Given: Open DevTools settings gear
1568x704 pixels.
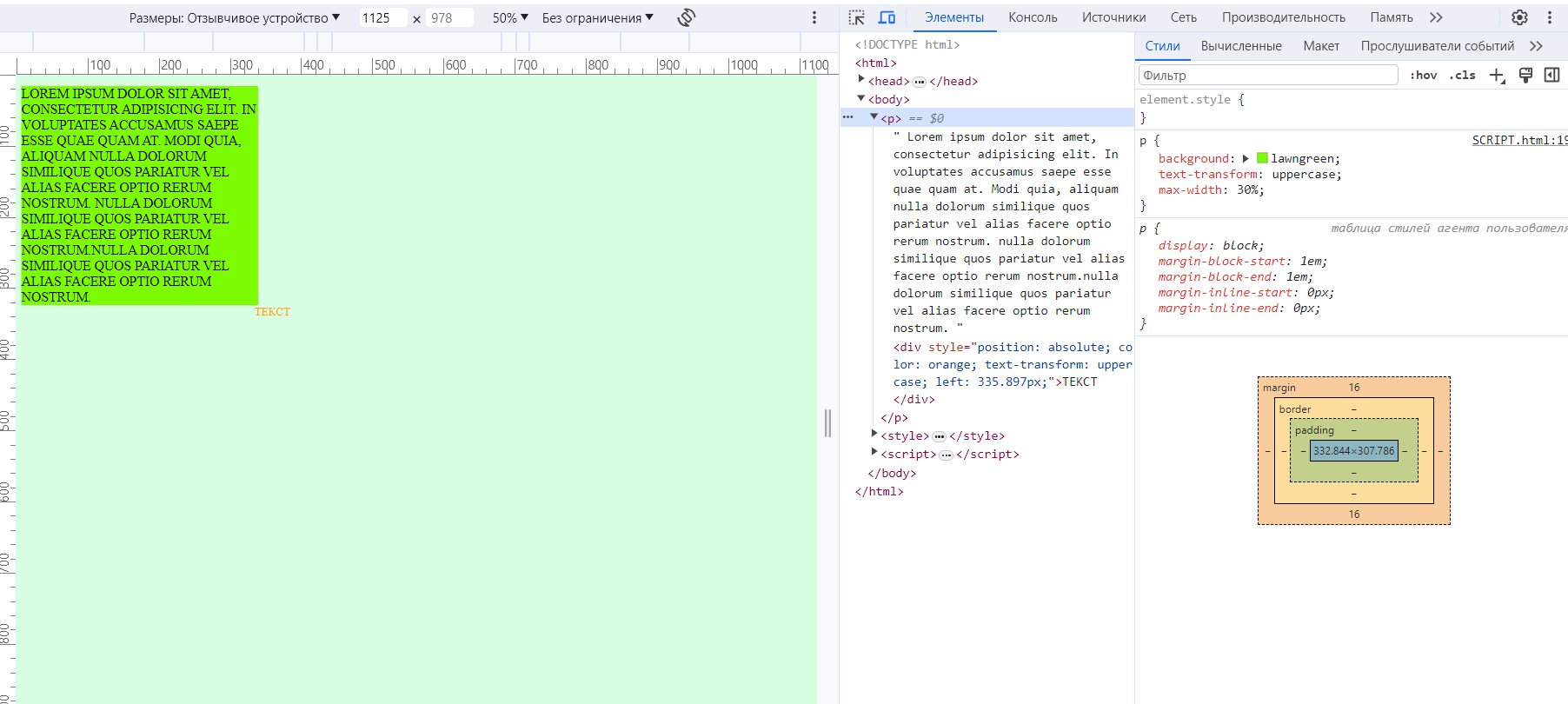Looking at the screenshot, I should click(x=1519, y=17).
